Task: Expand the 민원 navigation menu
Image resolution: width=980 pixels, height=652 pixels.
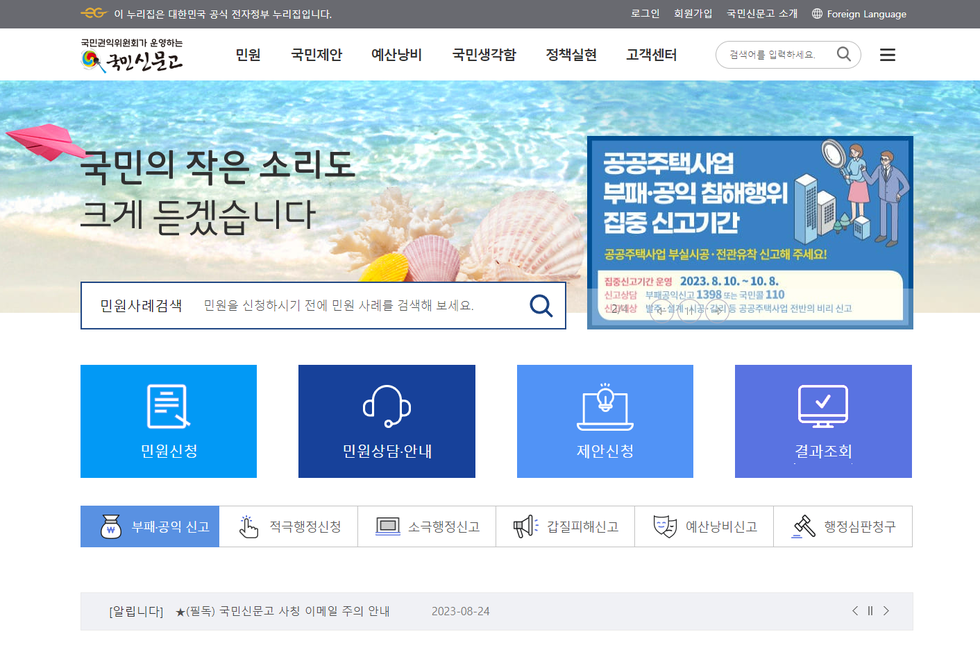Action: (x=248, y=55)
